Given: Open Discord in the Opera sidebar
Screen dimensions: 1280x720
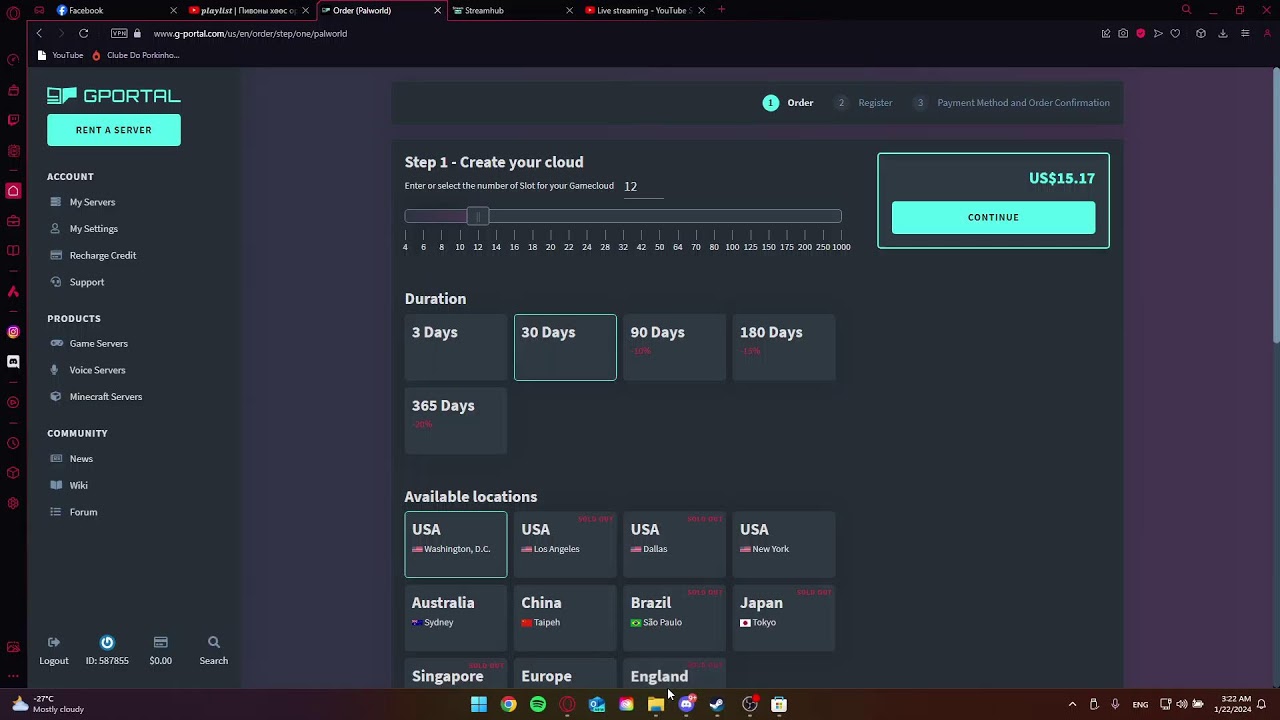Looking at the screenshot, I should (13, 362).
